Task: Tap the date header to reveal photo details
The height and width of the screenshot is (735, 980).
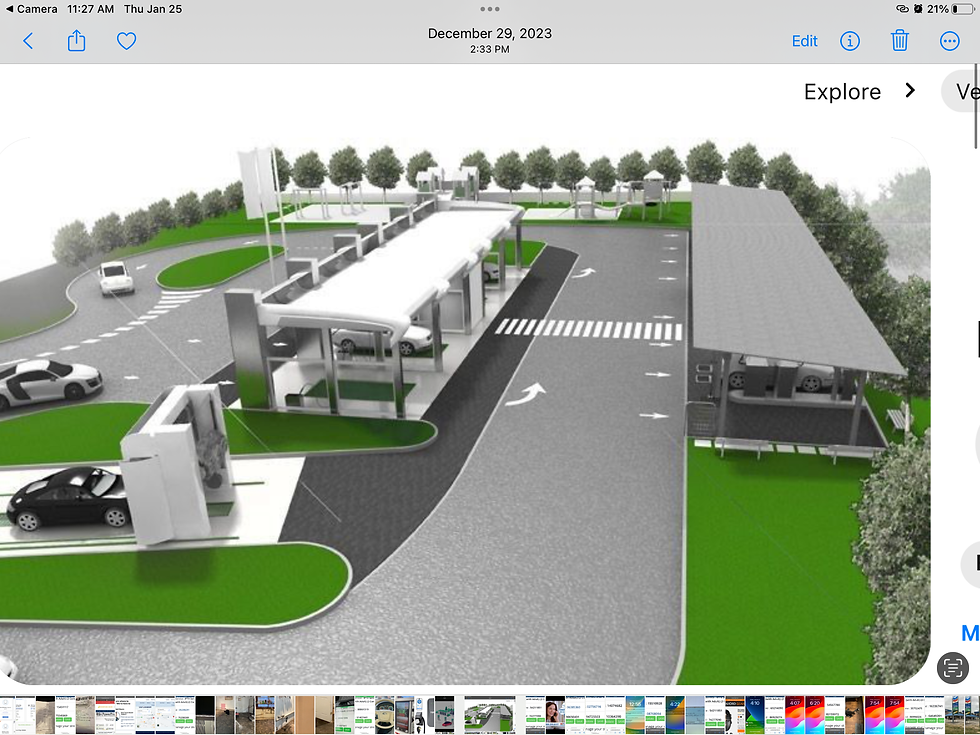Action: click(489, 33)
